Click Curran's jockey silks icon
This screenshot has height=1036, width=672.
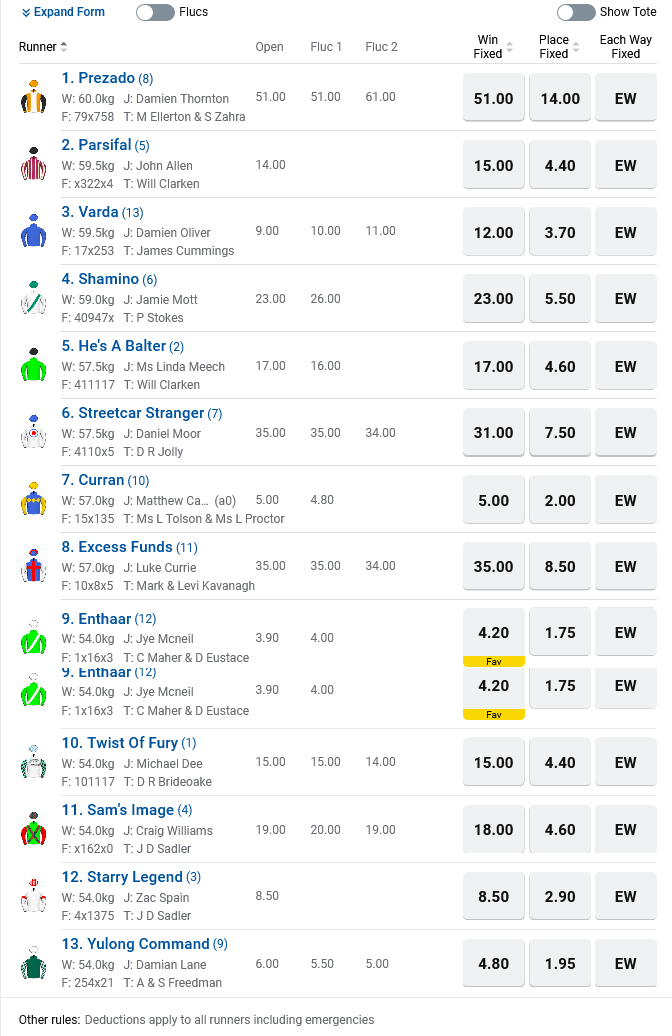(x=33, y=499)
